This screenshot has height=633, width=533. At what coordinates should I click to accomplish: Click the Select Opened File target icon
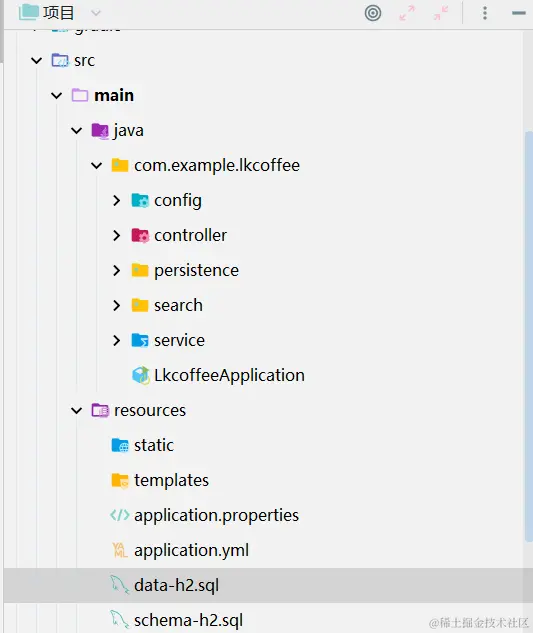pos(373,13)
